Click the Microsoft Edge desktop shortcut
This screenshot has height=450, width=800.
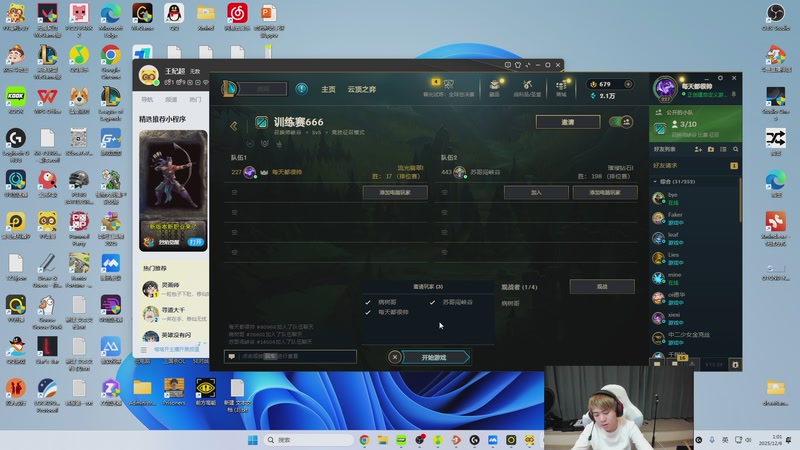111,19
